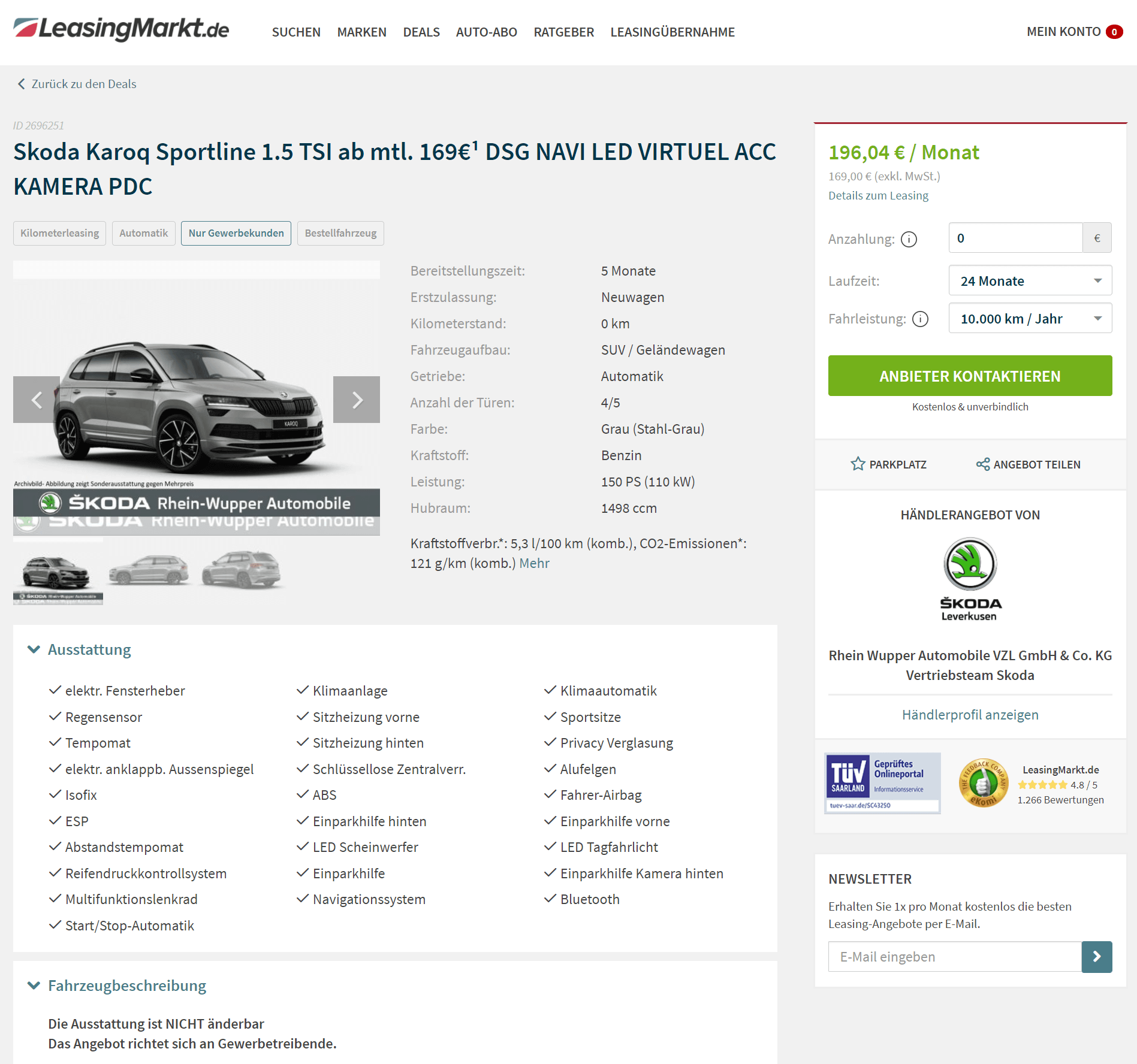The height and width of the screenshot is (1064, 1137).
Task: Click the Rhein Wupper Automobile dealer name
Action: 970,665
